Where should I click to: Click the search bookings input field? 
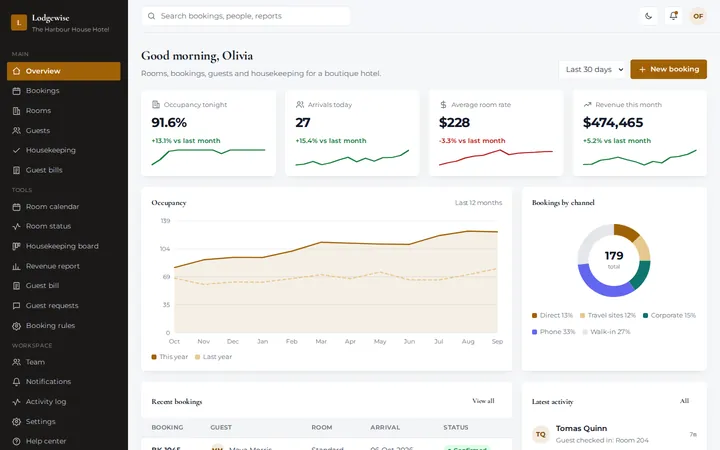tap(246, 16)
